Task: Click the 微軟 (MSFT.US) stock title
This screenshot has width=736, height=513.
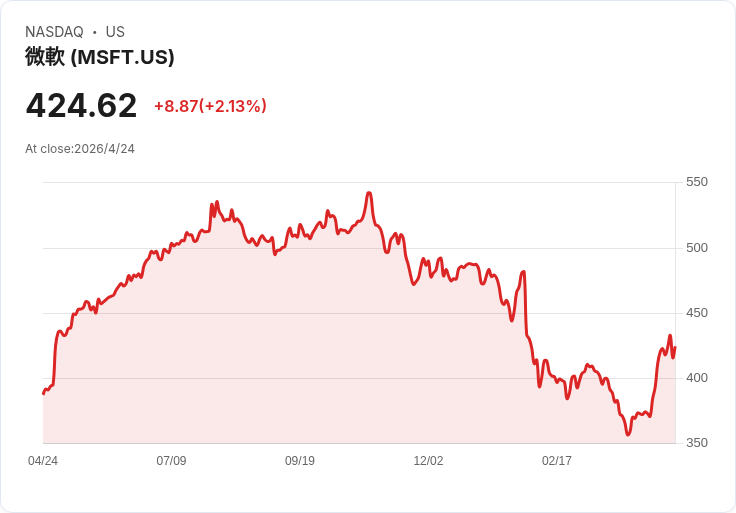Action: (100, 57)
